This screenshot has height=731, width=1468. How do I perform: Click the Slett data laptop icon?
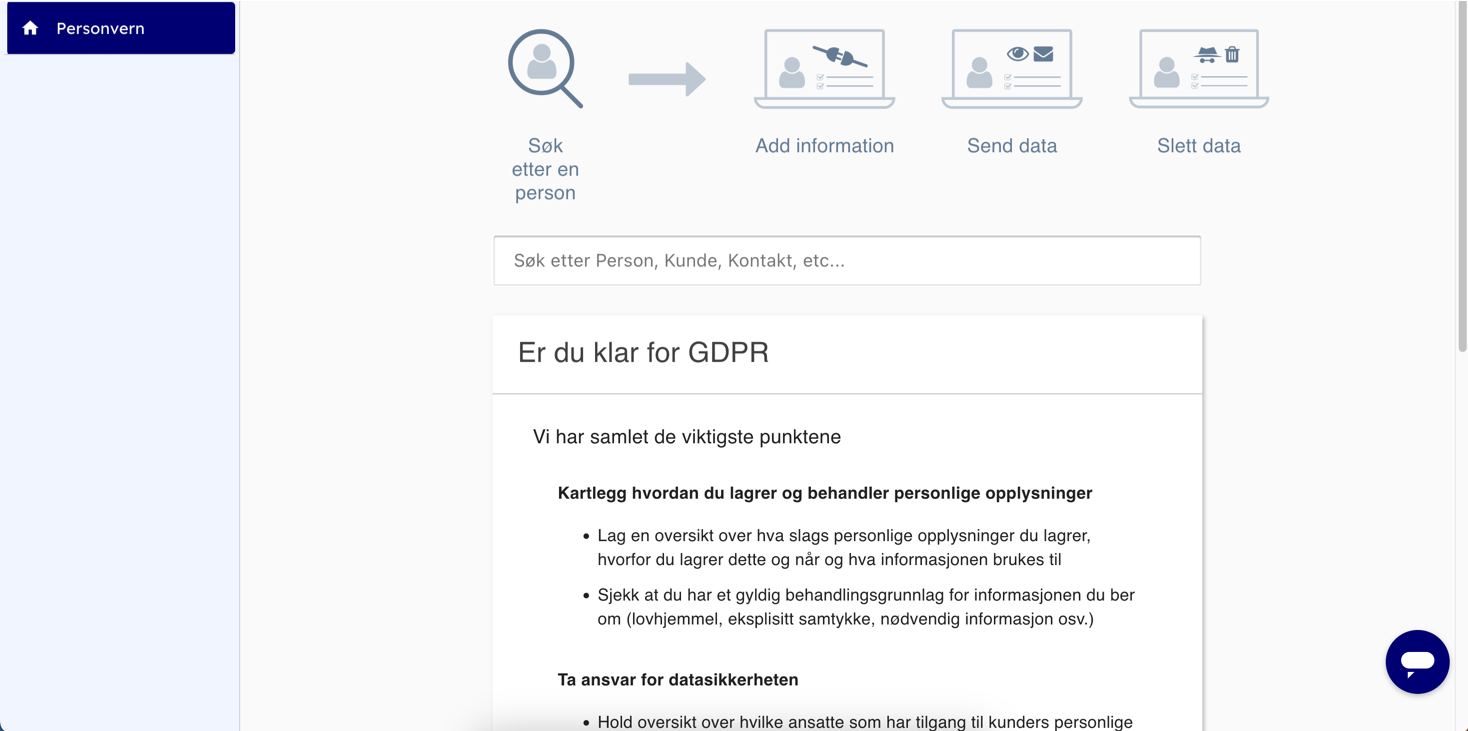pos(1198,69)
